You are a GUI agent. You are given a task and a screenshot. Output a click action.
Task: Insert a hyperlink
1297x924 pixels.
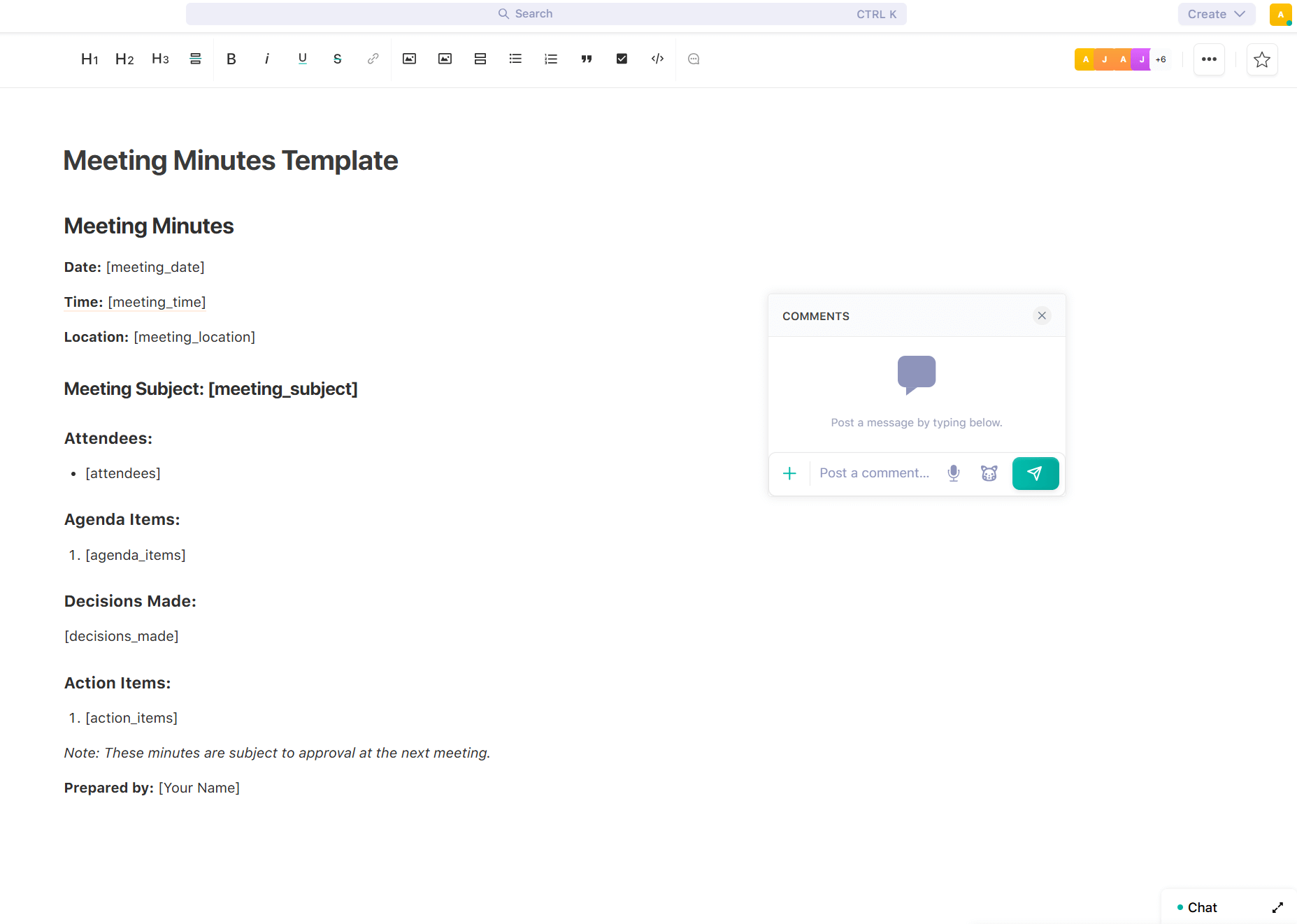point(373,59)
